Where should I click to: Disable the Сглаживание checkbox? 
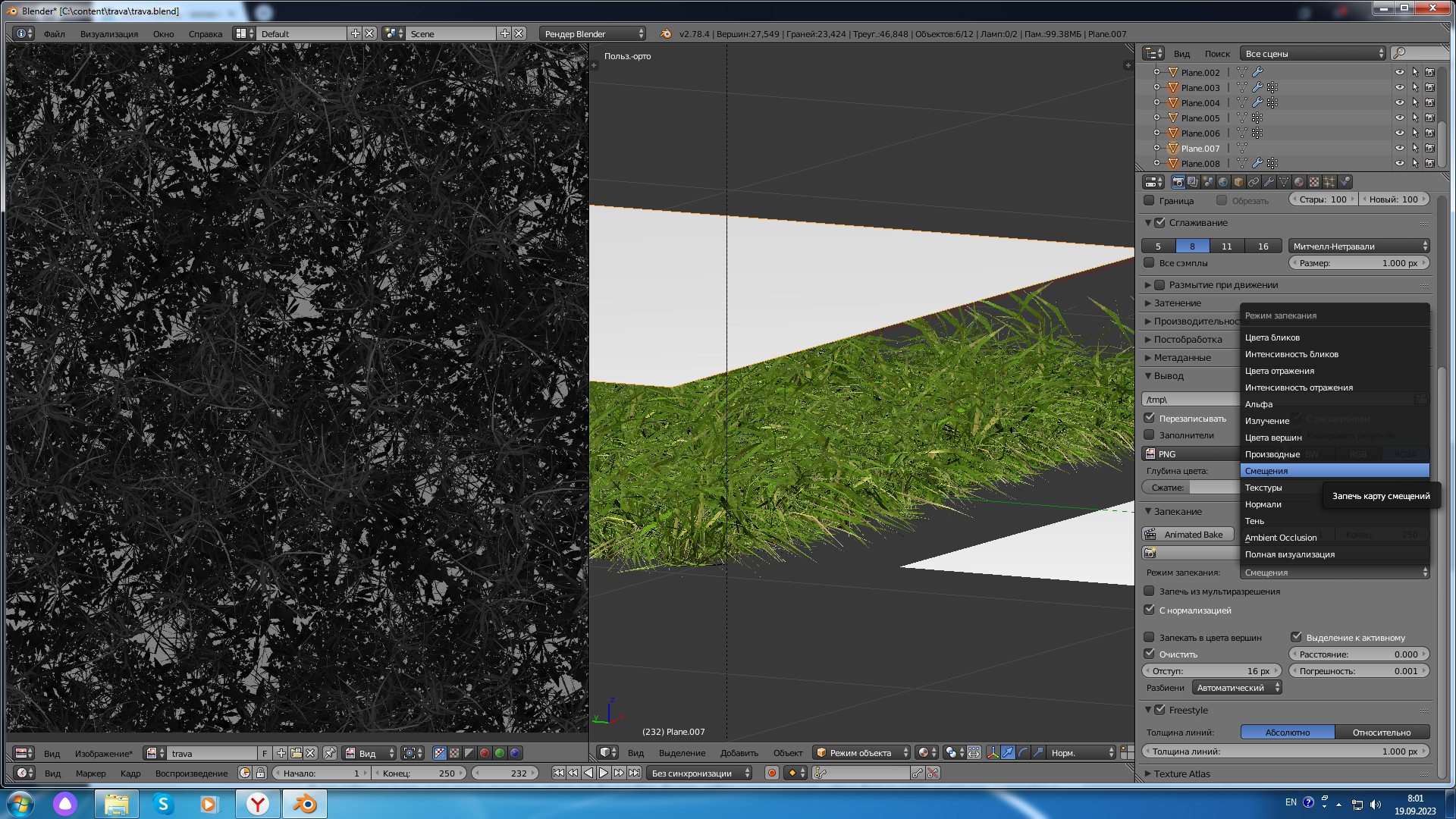(x=1159, y=223)
